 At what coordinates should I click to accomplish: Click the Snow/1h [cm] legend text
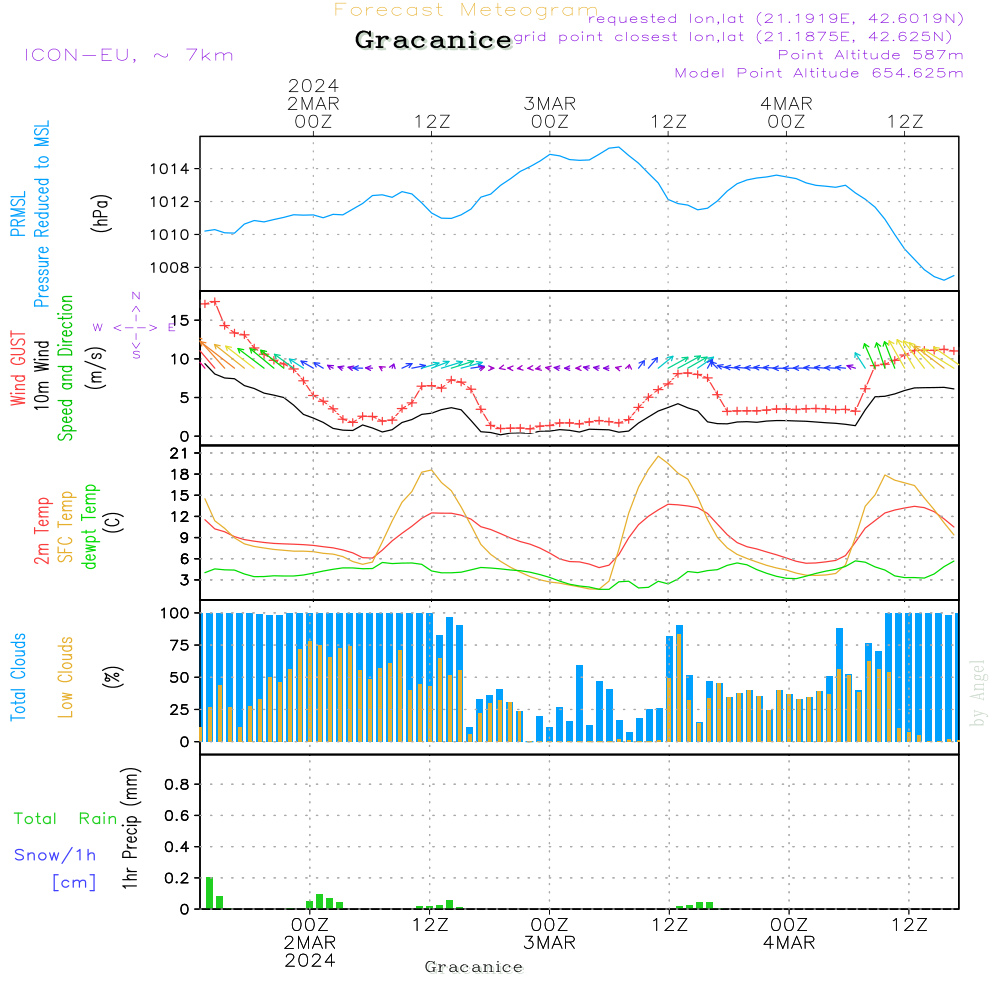(x=55, y=868)
